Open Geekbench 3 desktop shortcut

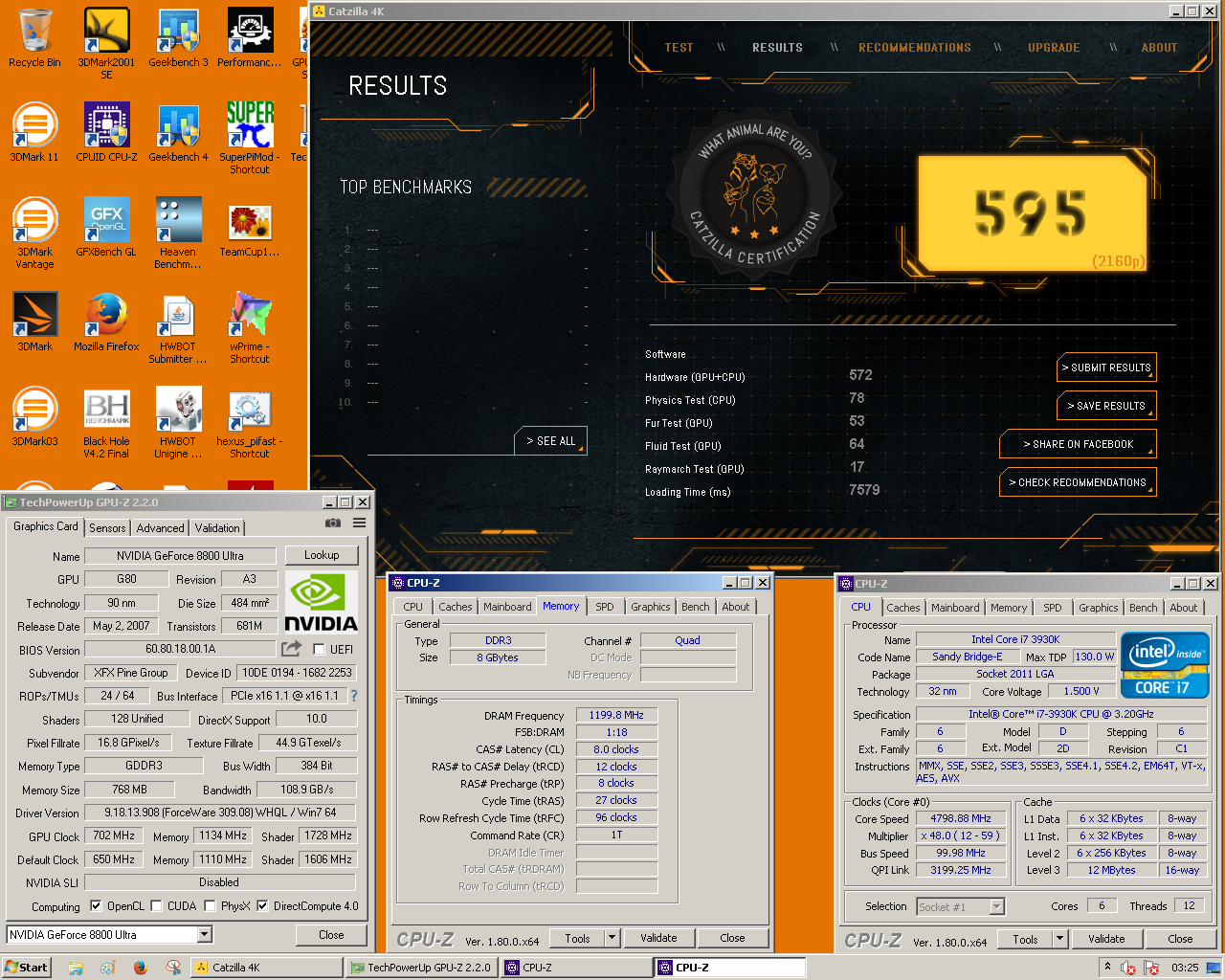pyautogui.click(x=178, y=38)
